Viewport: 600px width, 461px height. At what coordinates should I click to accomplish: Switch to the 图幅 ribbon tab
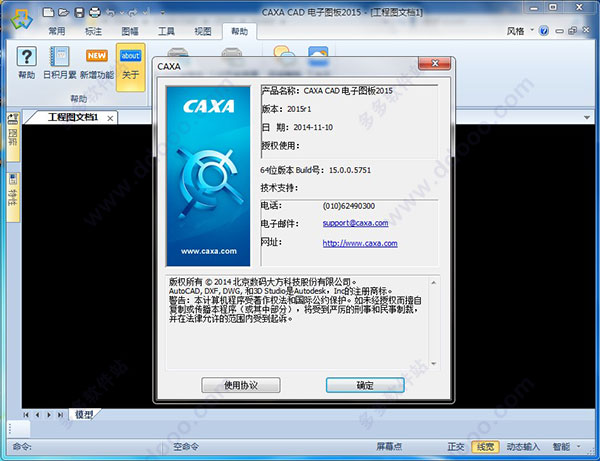click(130, 31)
